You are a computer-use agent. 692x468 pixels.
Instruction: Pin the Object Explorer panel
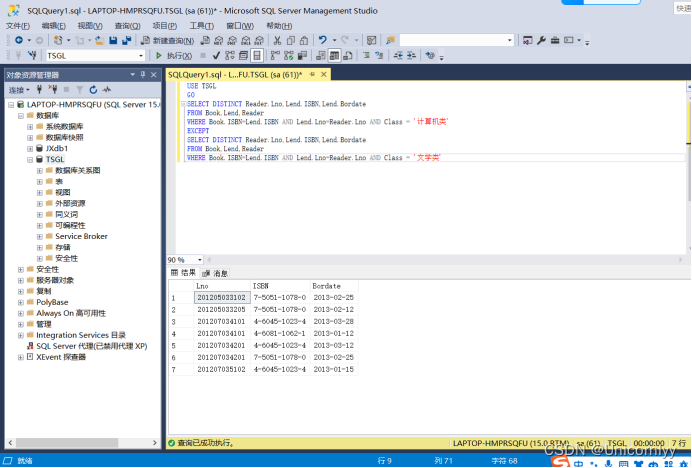(143, 75)
